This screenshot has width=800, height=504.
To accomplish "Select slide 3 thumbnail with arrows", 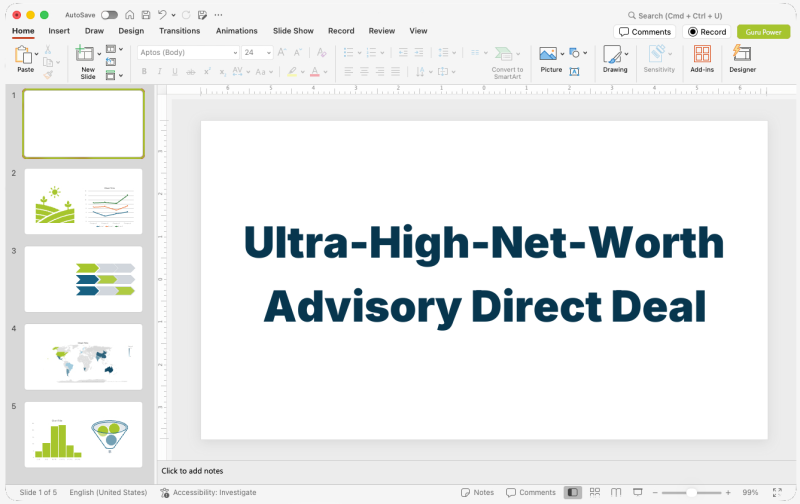I will click(83, 279).
